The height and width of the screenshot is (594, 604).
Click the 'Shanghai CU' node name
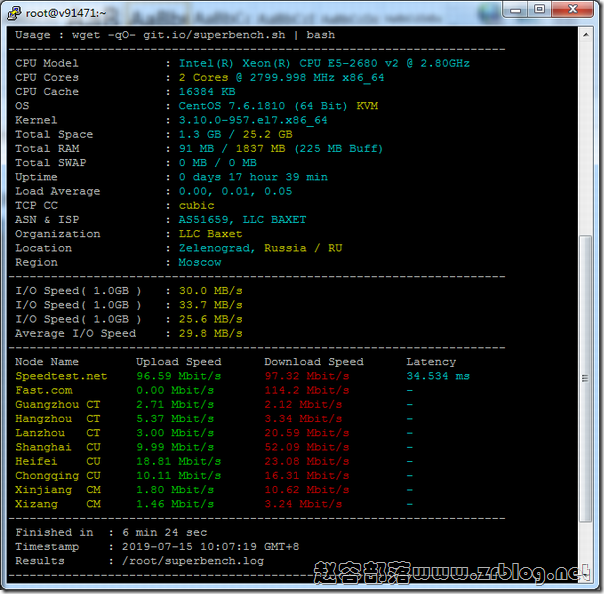tap(58, 447)
